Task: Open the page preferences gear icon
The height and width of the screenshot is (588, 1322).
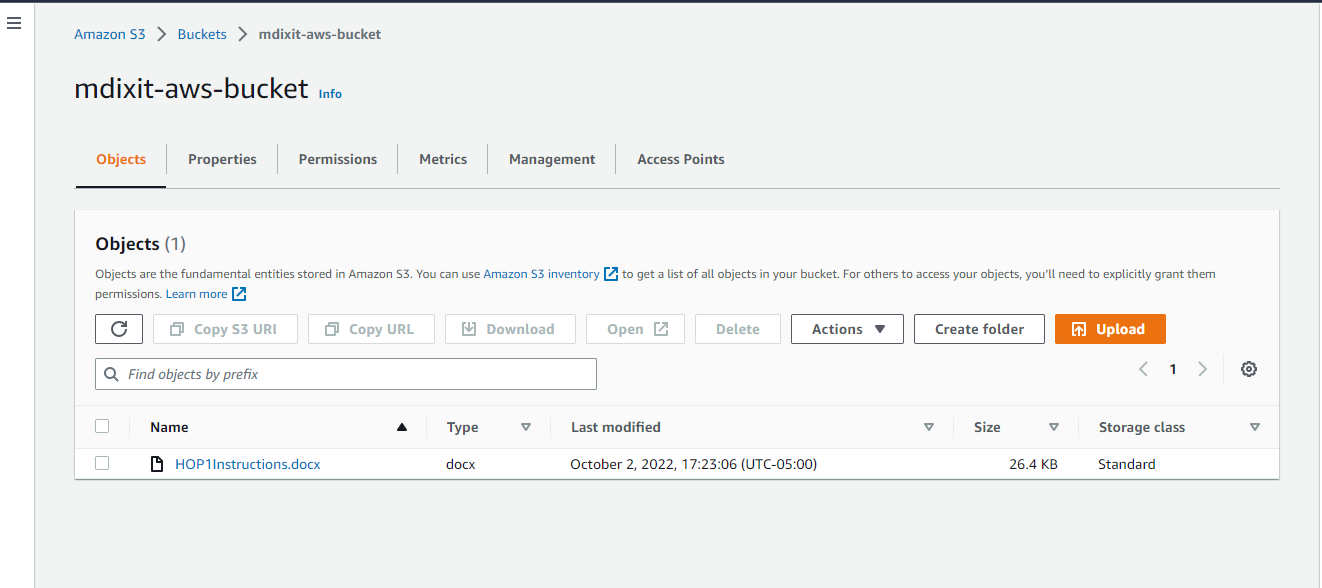Action: (x=1248, y=369)
